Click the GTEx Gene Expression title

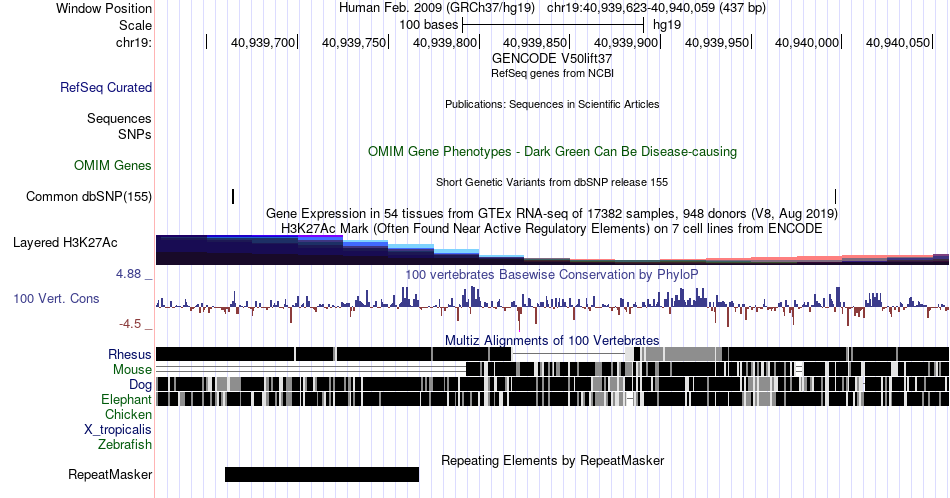(x=552, y=213)
